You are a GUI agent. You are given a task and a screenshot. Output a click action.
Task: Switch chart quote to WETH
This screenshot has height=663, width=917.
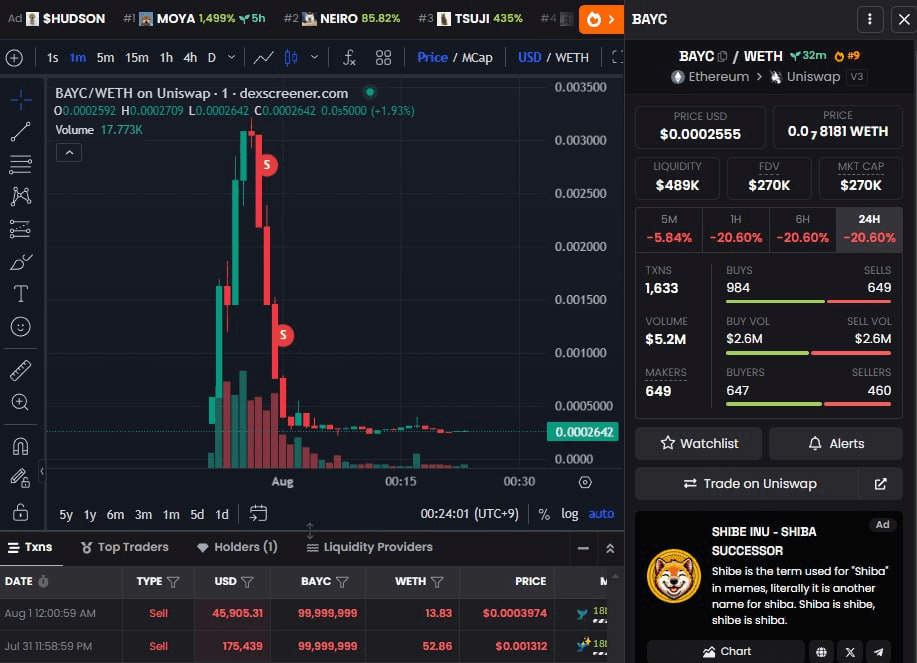point(572,57)
